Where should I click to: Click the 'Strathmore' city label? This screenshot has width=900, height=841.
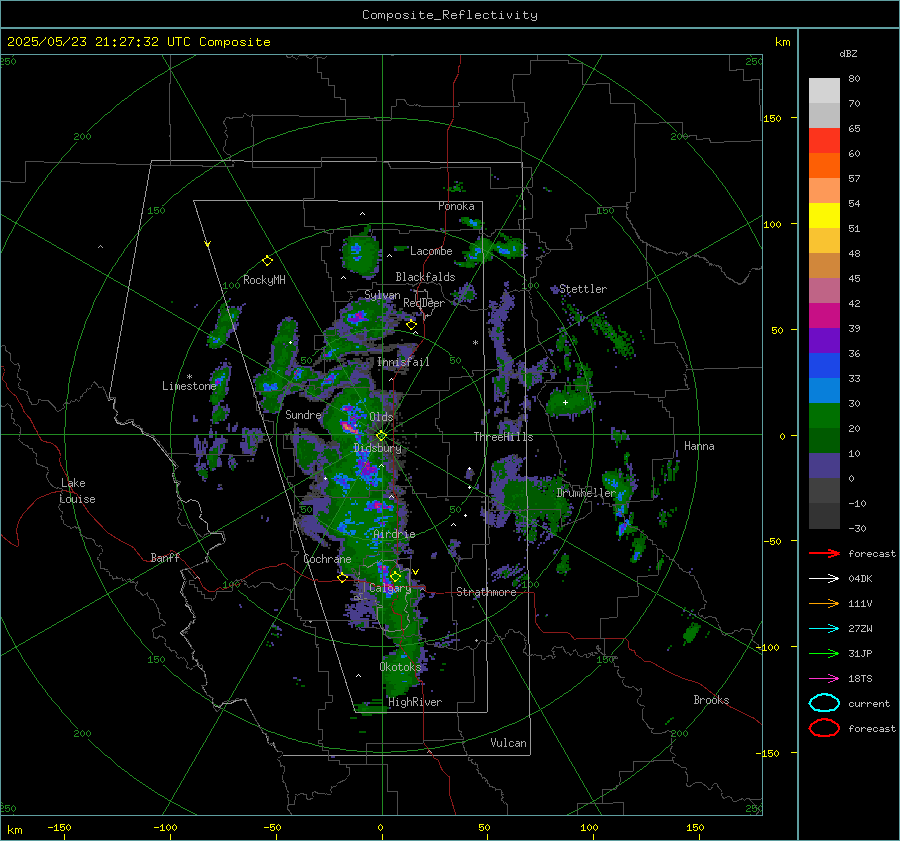click(486, 592)
